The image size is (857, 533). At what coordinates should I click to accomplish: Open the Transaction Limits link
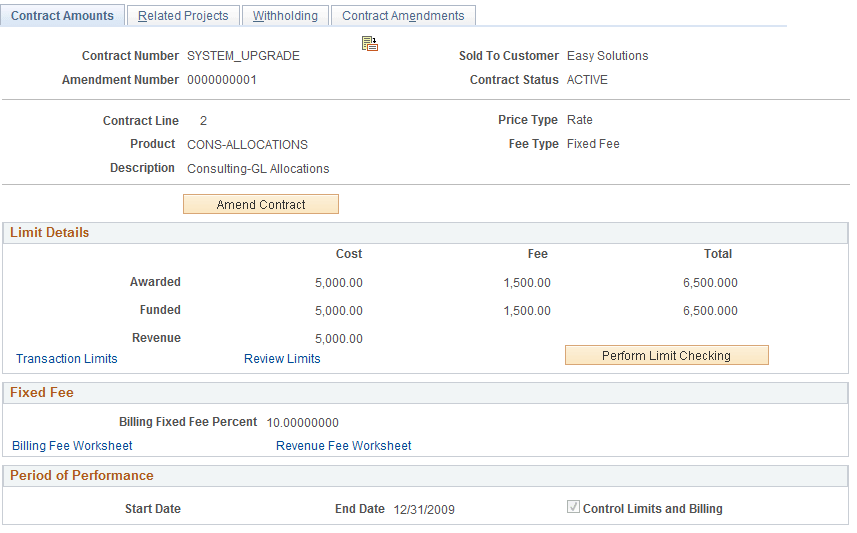pyautogui.click(x=67, y=359)
